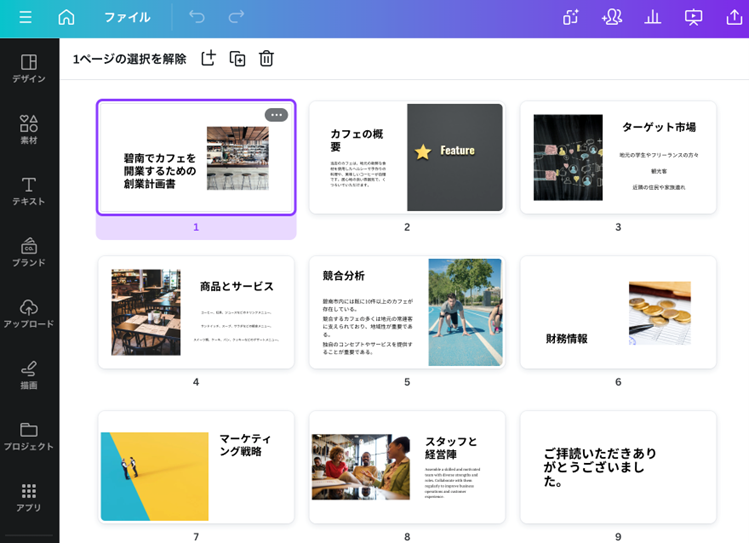Invite collaborators with add-people icon

pos(612,18)
